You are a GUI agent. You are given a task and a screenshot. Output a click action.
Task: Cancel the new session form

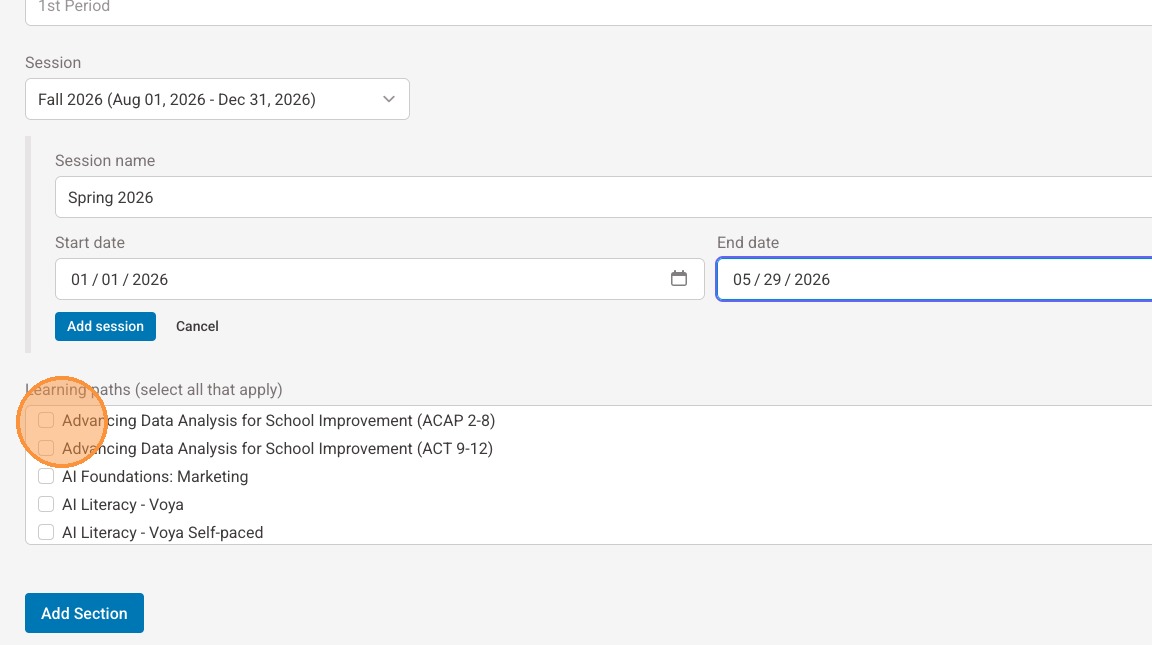[197, 326]
